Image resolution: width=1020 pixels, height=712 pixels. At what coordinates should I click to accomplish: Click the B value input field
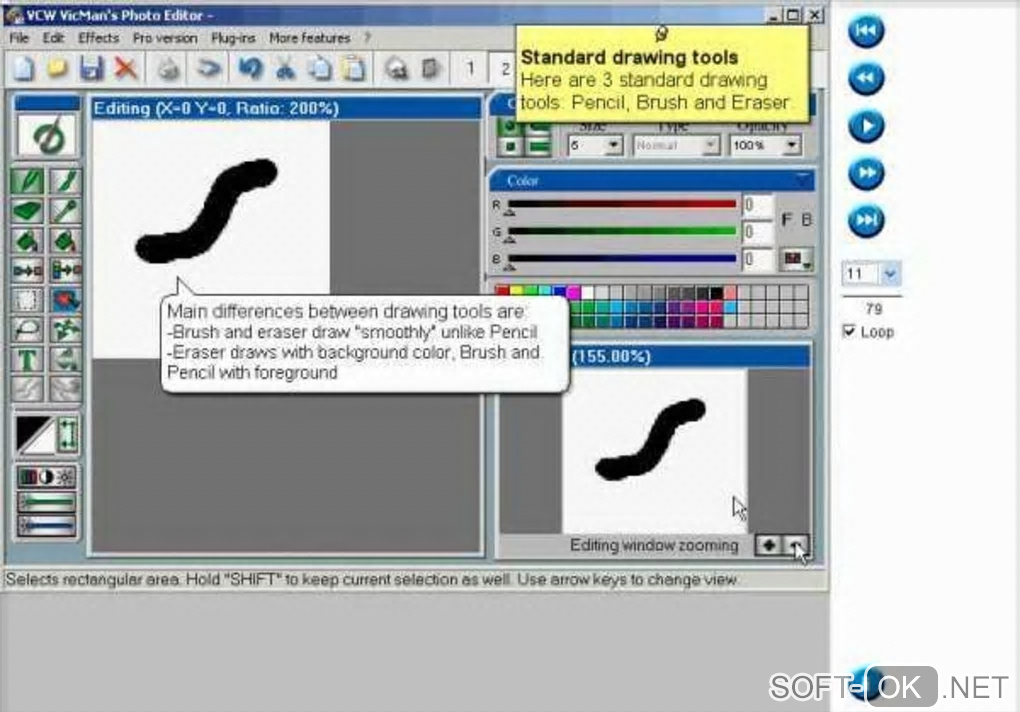click(757, 259)
